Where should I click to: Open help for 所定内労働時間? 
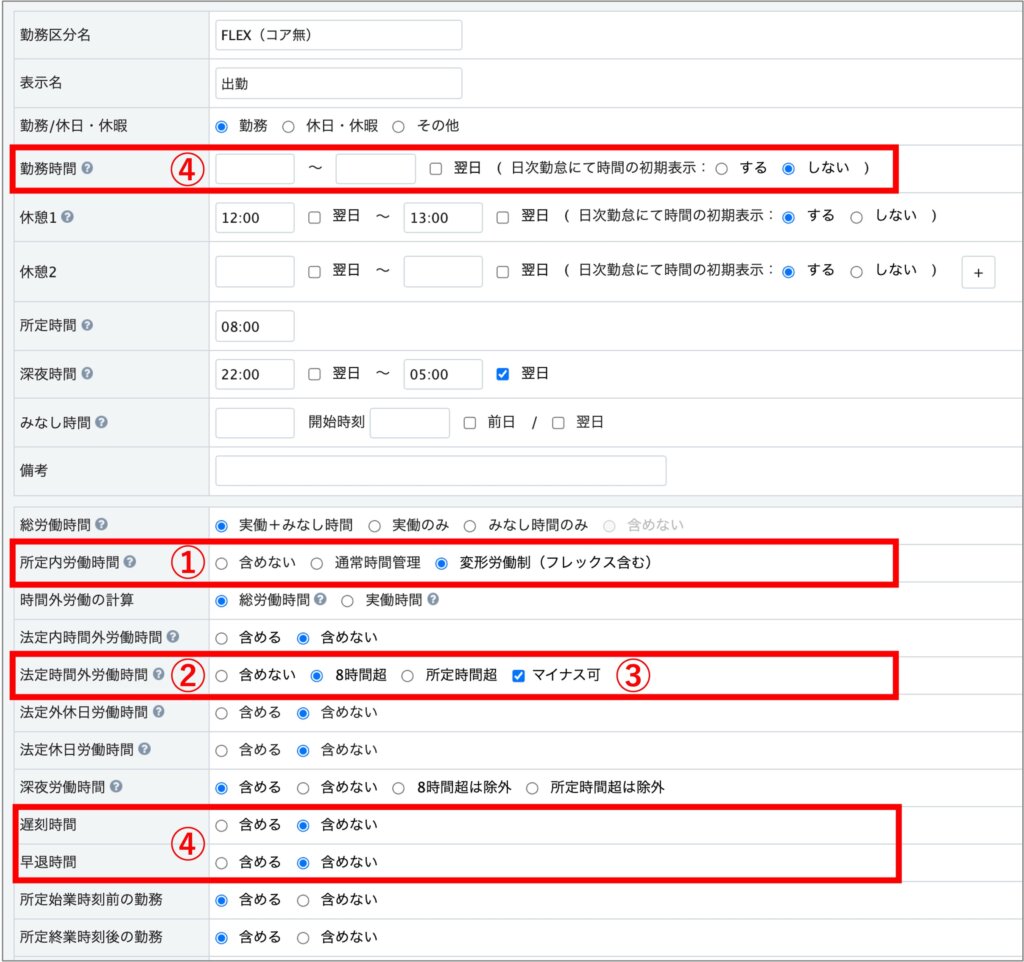pos(129,562)
